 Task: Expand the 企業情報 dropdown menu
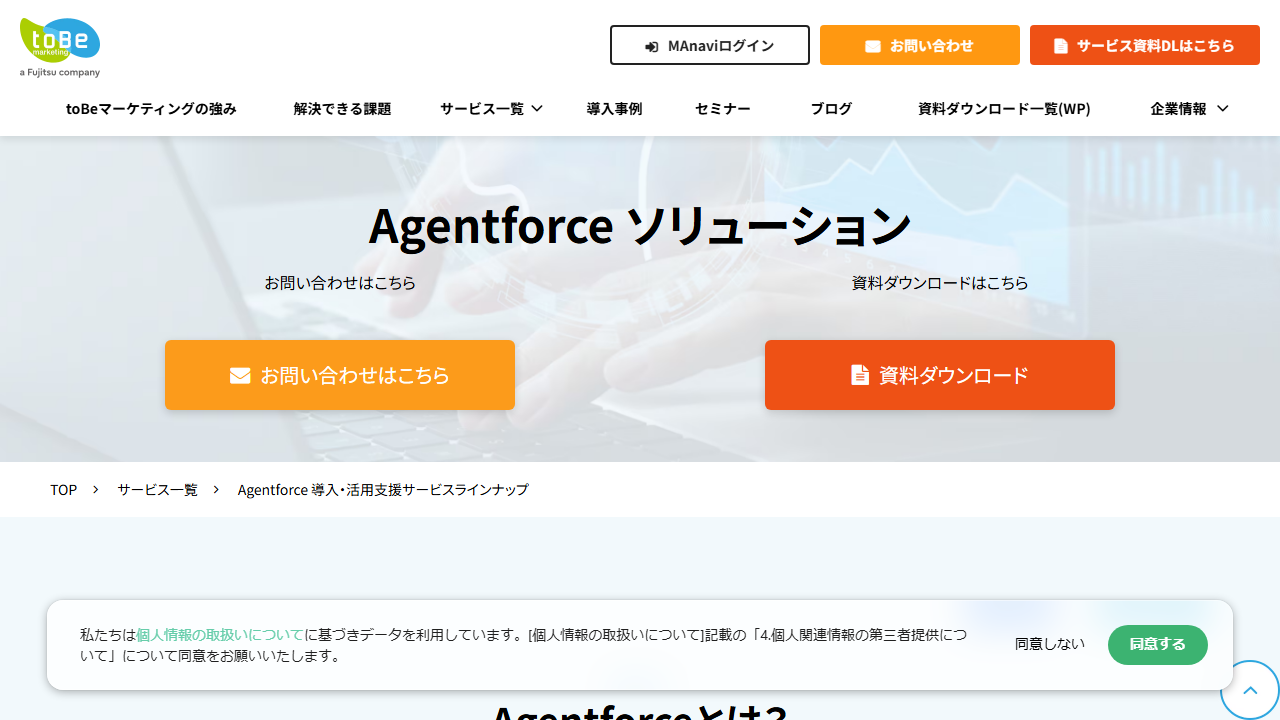[x=1190, y=109]
